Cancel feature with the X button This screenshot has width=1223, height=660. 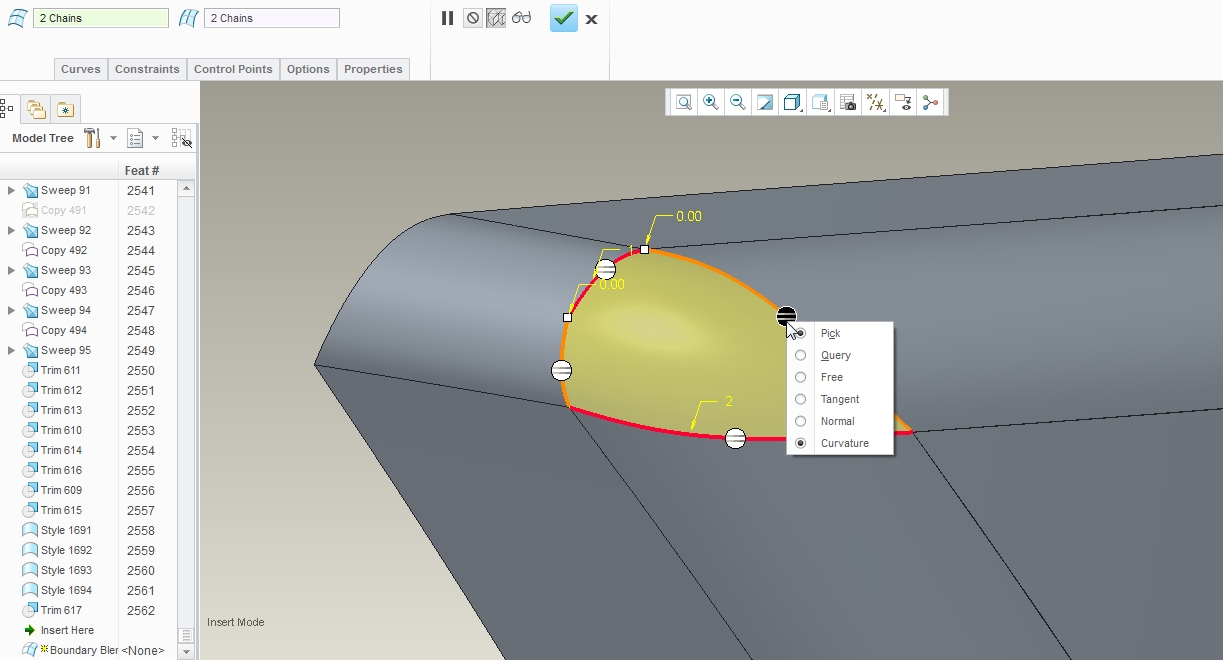point(591,18)
